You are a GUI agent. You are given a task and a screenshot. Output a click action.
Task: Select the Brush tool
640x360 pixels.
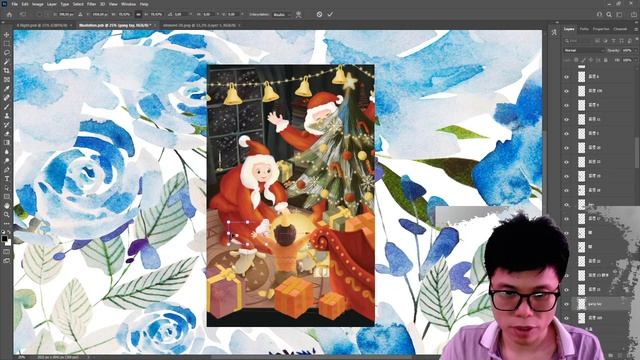pyautogui.click(x=7, y=107)
